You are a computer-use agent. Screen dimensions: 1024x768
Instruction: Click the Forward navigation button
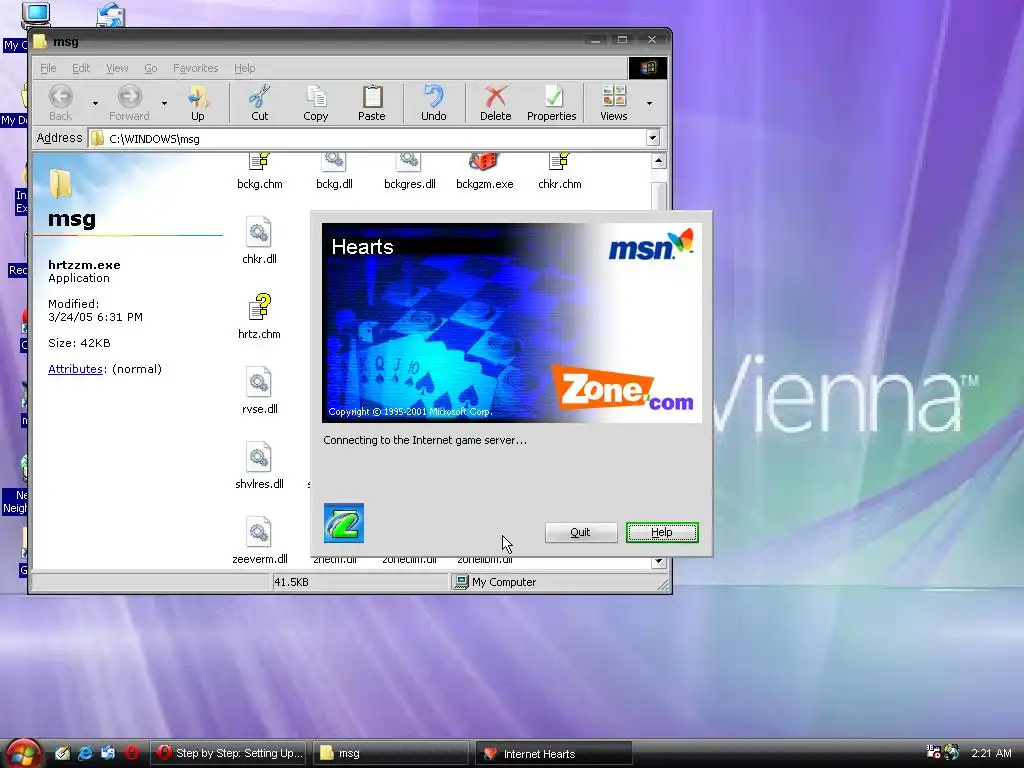[129, 103]
